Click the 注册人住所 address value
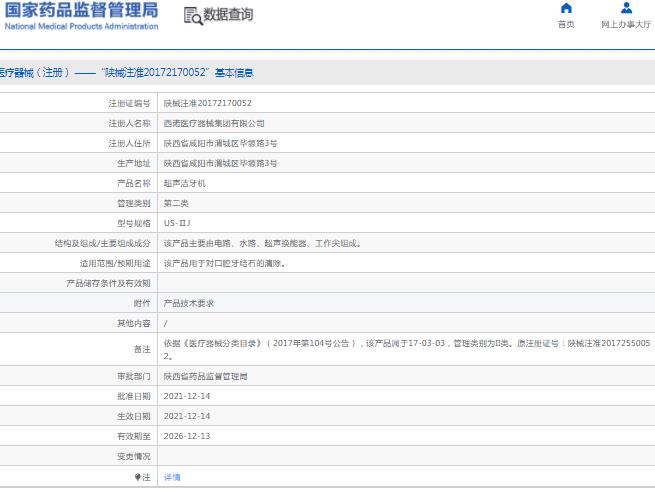 (220, 143)
